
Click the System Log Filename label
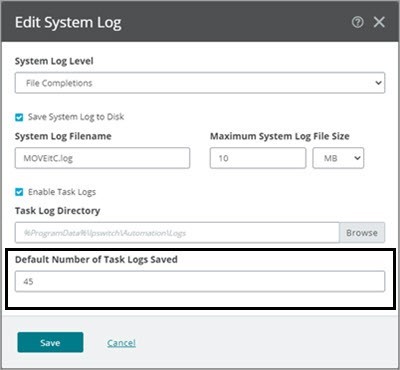[63, 136]
